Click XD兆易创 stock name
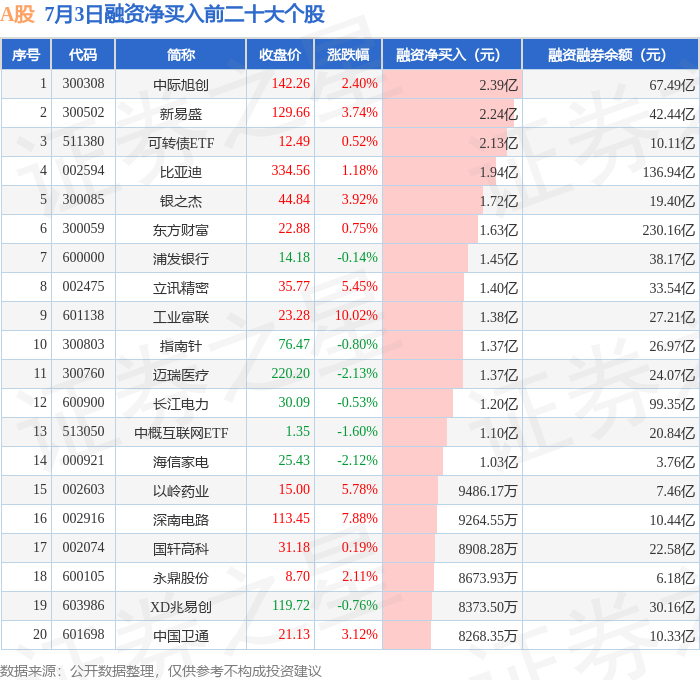The width and height of the screenshot is (700, 680). click(x=181, y=607)
